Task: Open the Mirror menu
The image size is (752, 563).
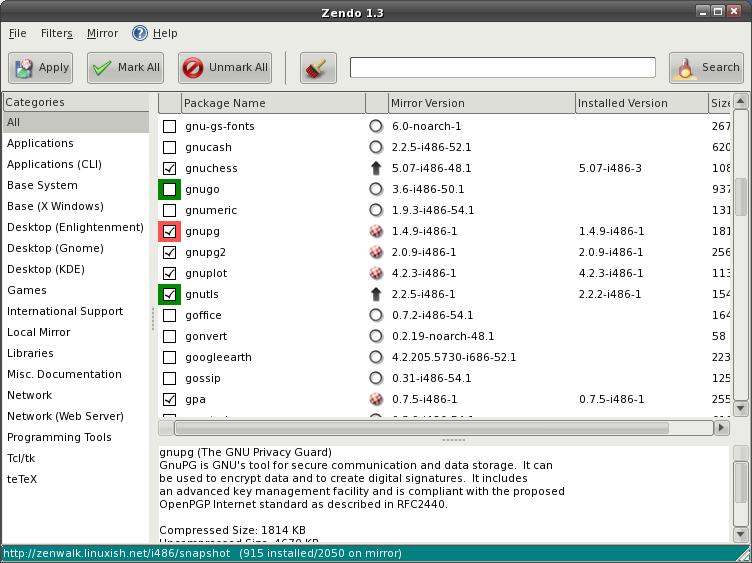Action: [102, 33]
